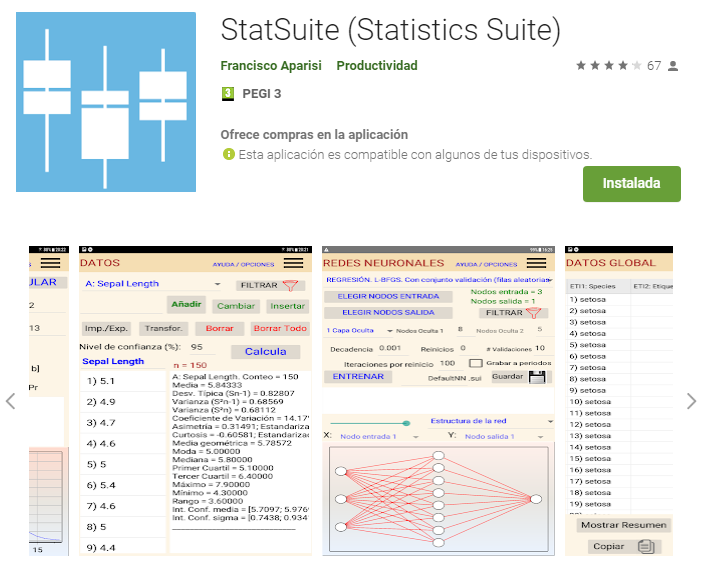Click the Cambiar button
Screen dimensions: 703x586
click(x=236, y=306)
